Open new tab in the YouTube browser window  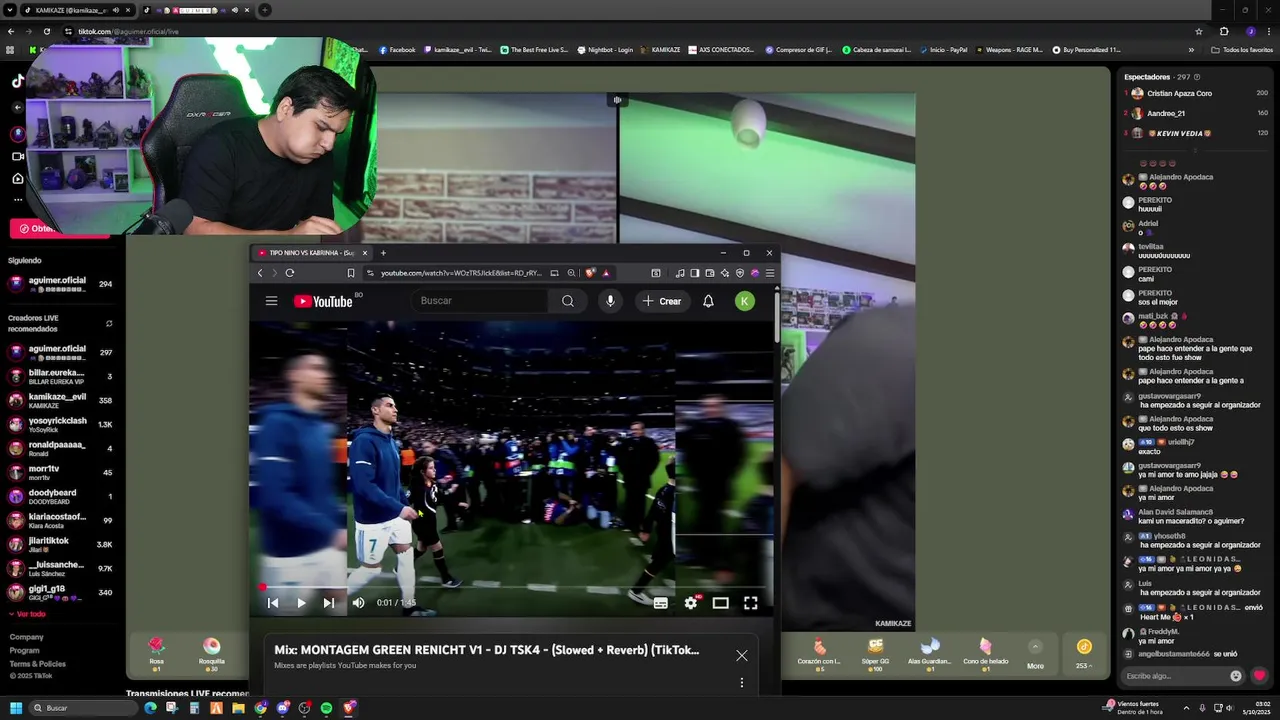[x=383, y=253]
